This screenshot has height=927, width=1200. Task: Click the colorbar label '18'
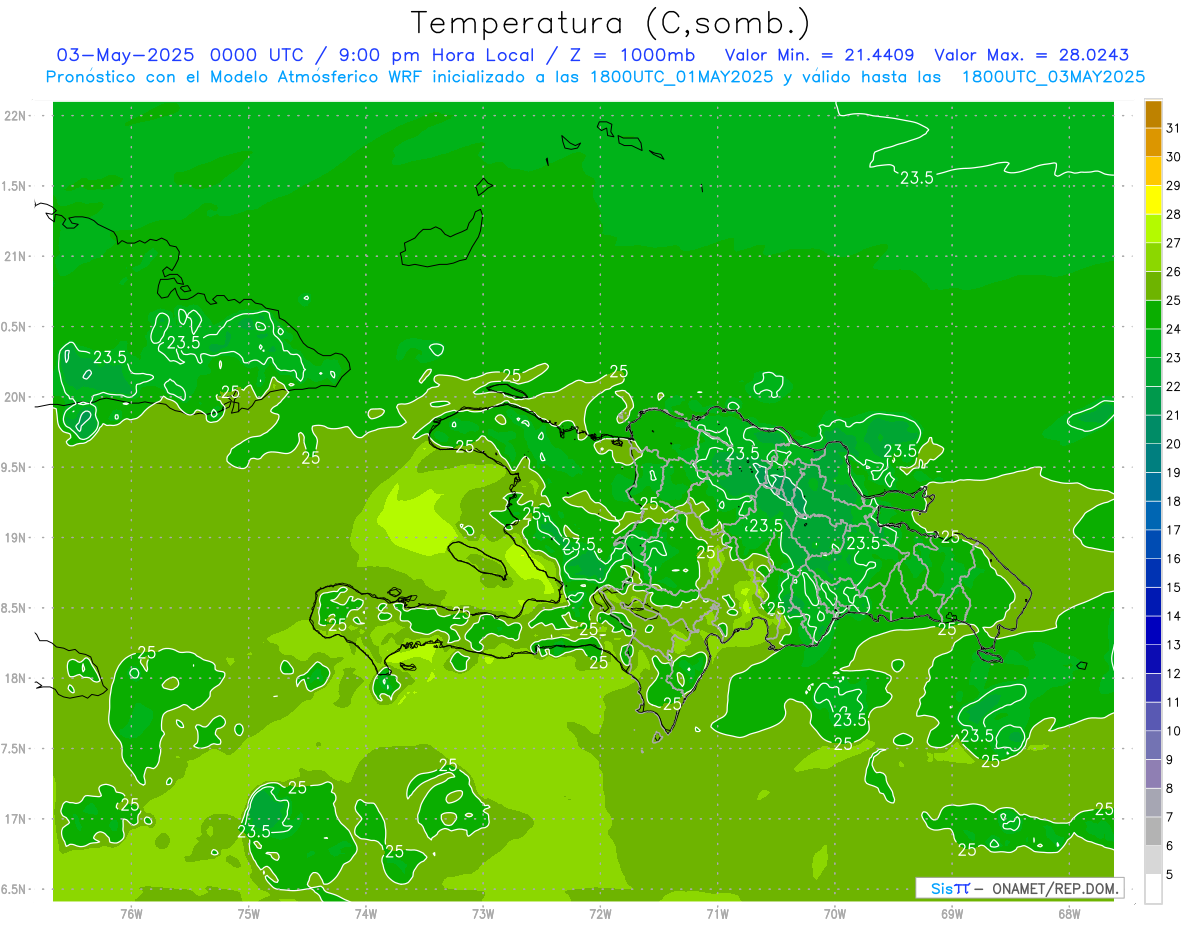(x=1174, y=502)
